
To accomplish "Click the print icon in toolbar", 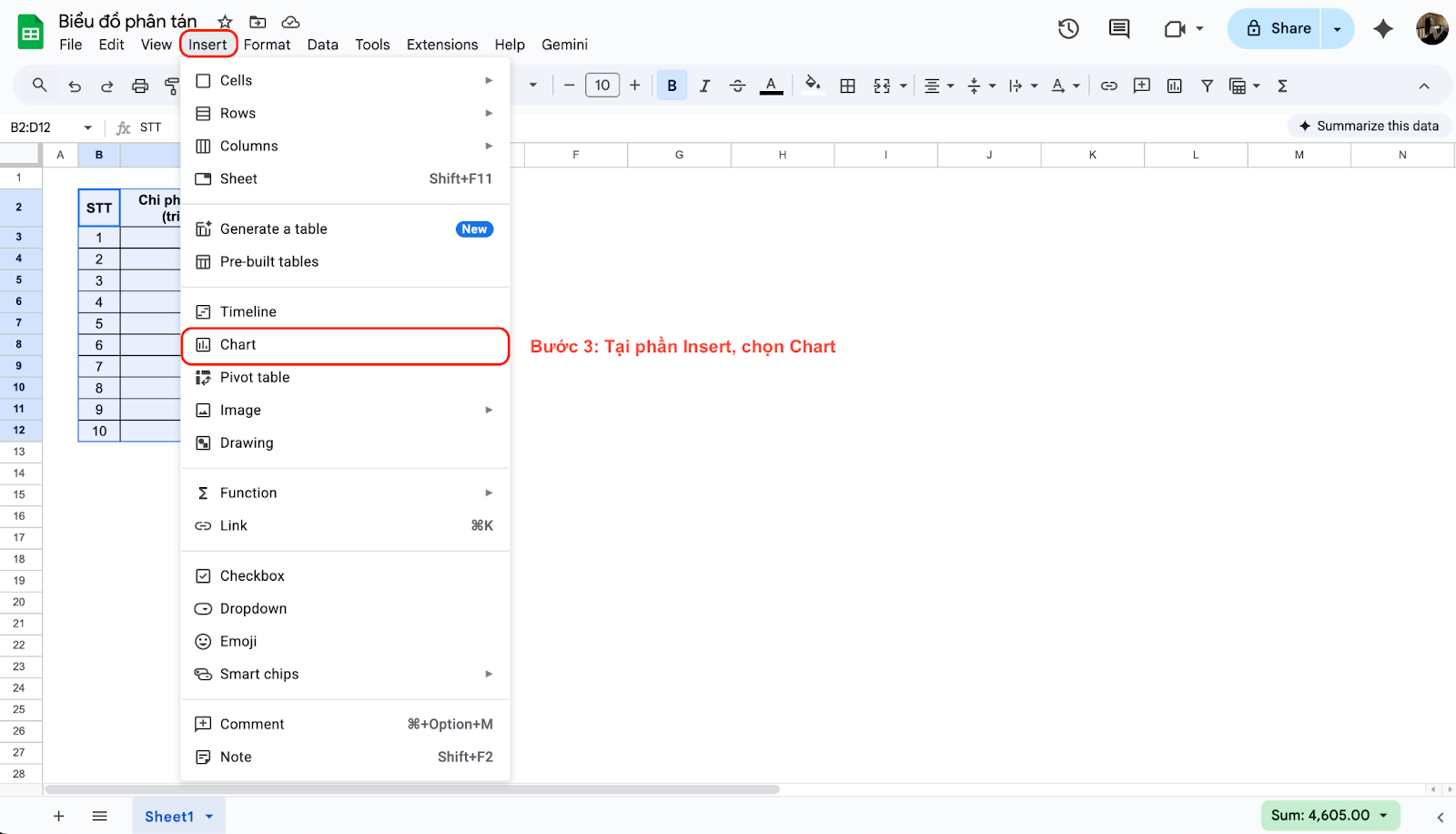I will click(x=140, y=86).
